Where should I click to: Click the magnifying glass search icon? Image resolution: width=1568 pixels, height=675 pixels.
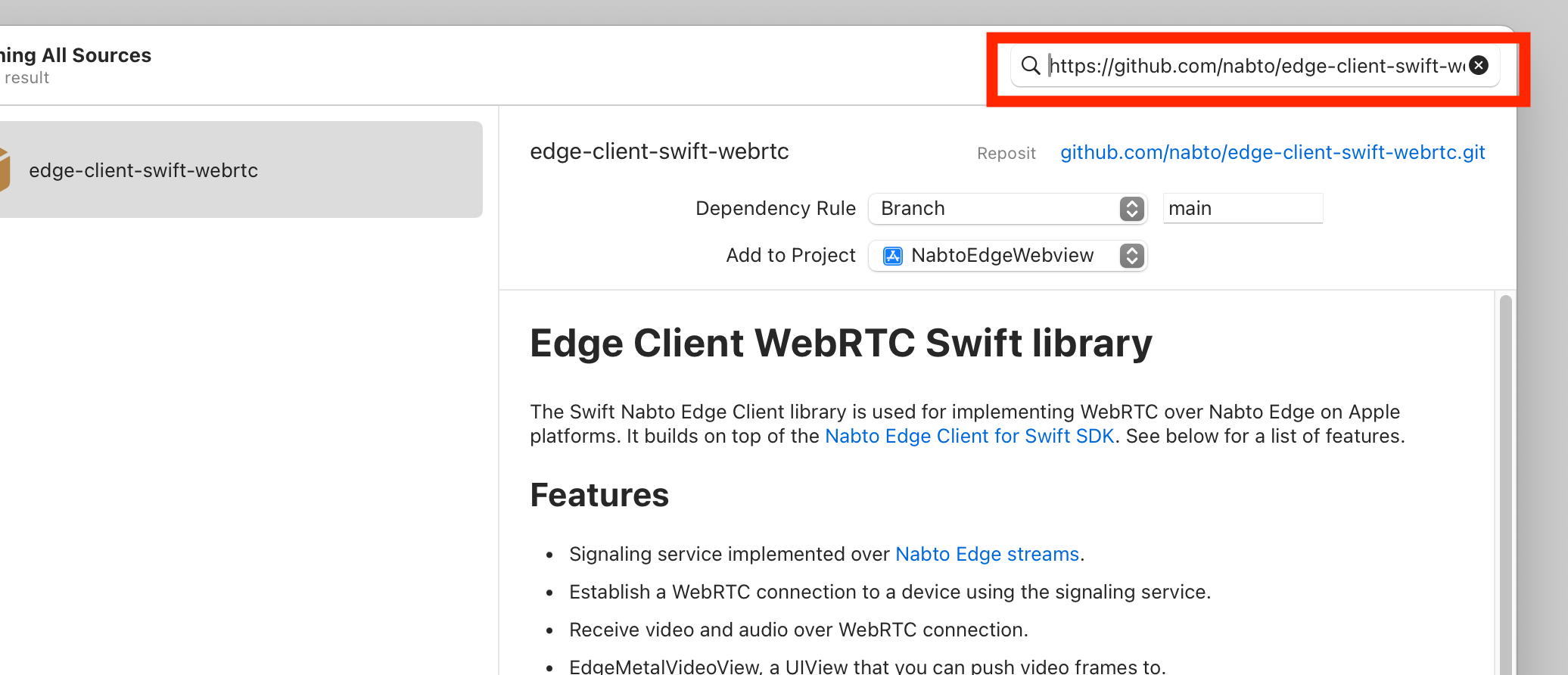tap(1030, 66)
